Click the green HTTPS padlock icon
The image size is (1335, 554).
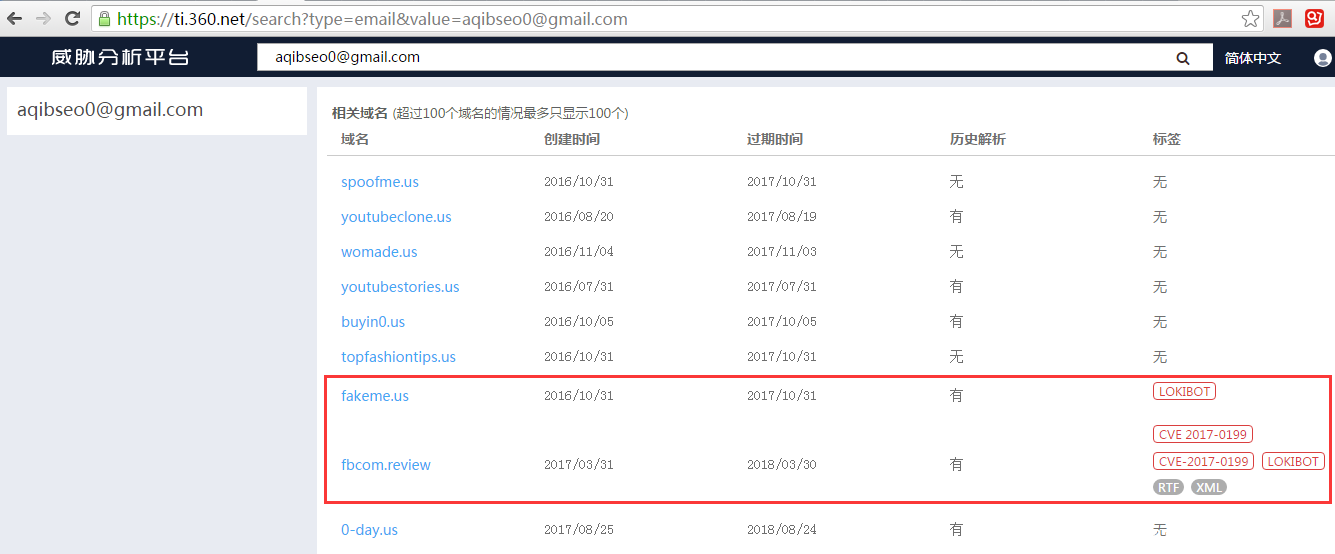[104, 18]
